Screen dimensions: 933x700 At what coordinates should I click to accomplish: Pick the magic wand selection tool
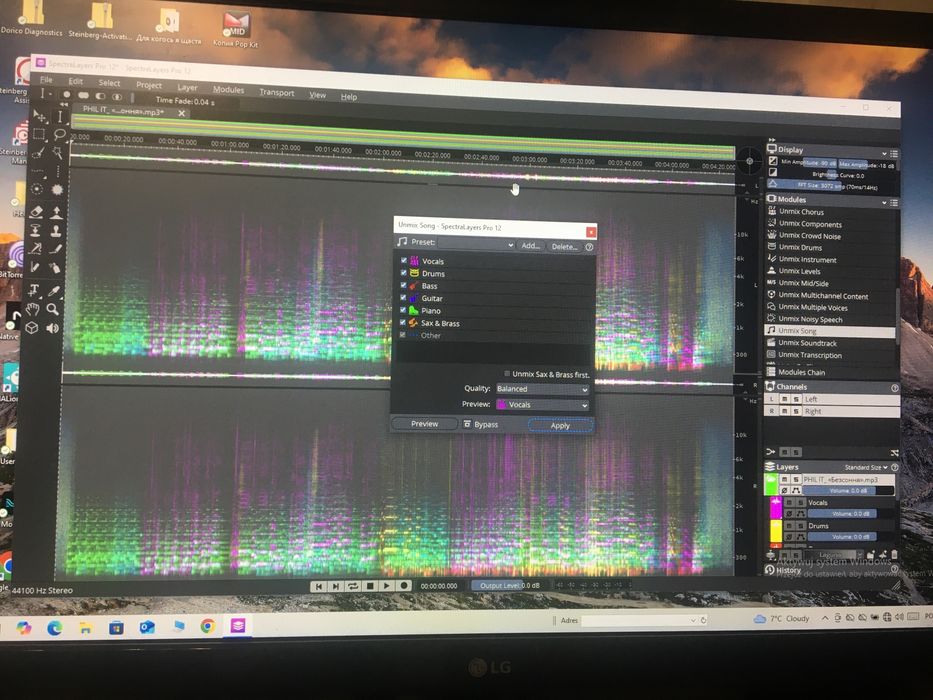pyautogui.click(x=58, y=152)
